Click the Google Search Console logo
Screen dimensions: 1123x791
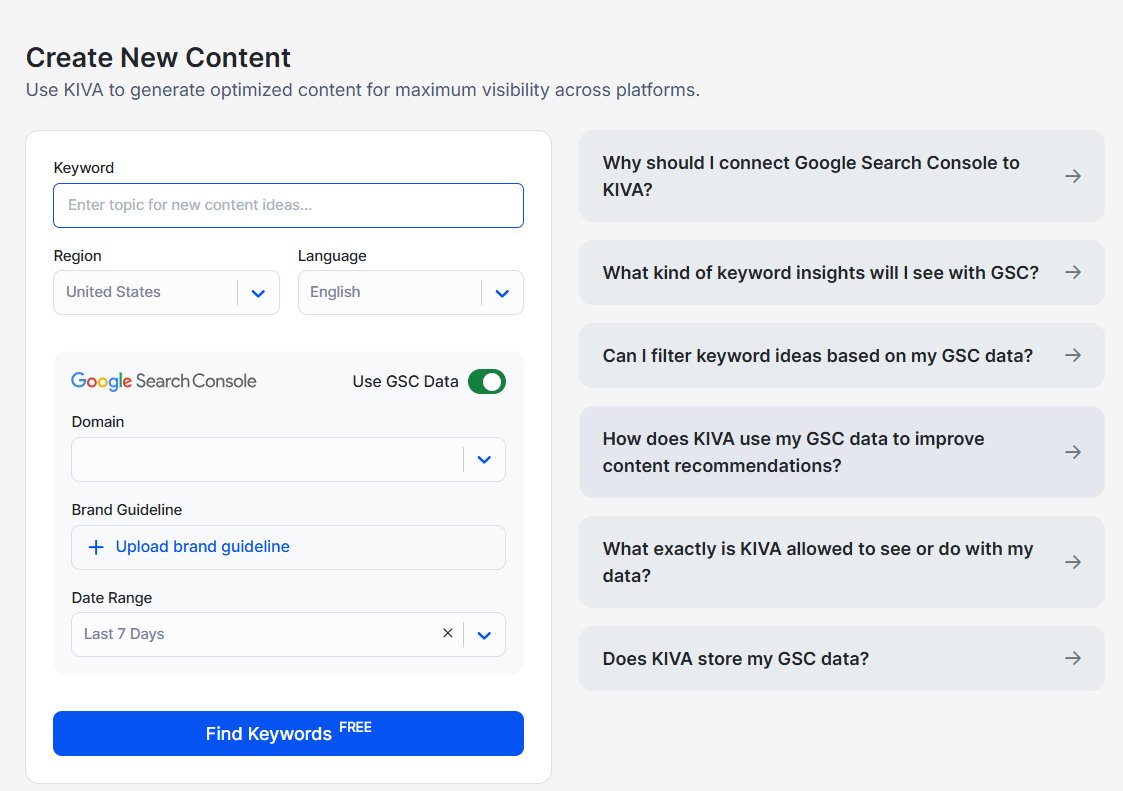pos(163,381)
